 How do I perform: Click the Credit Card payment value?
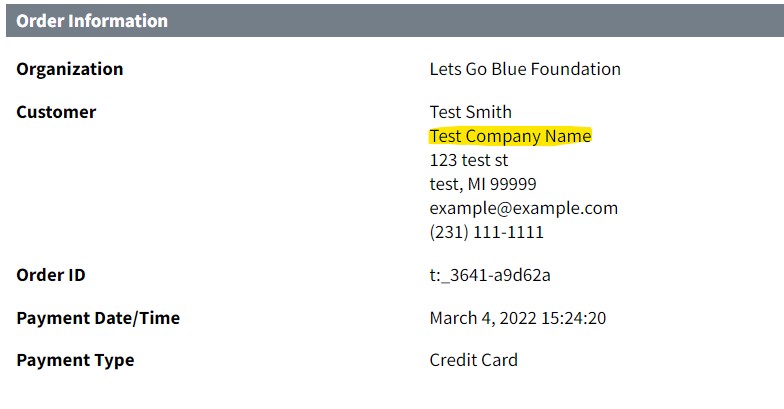pos(473,360)
